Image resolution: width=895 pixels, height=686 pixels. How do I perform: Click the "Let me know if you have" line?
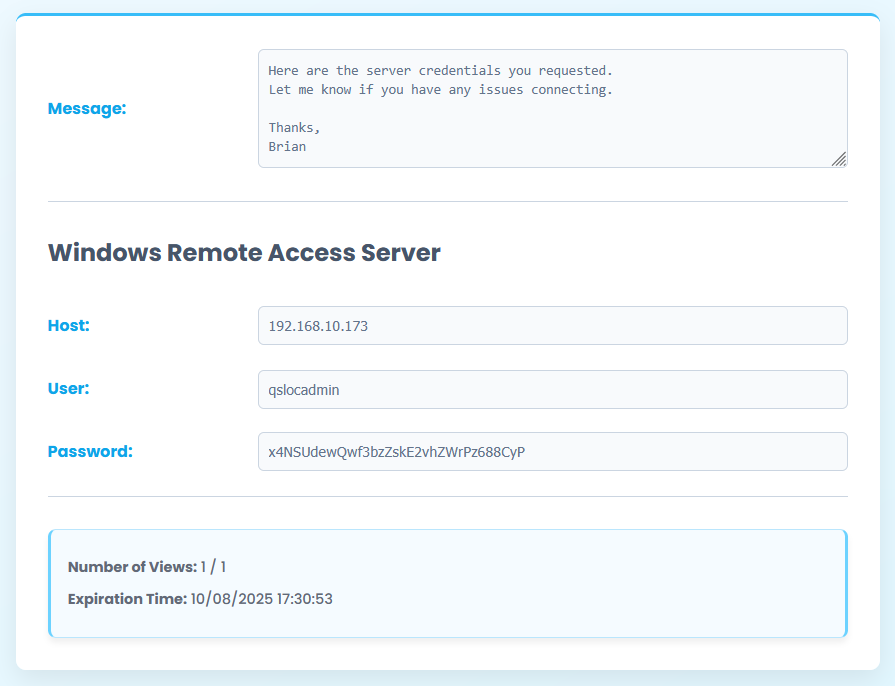click(x=440, y=90)
